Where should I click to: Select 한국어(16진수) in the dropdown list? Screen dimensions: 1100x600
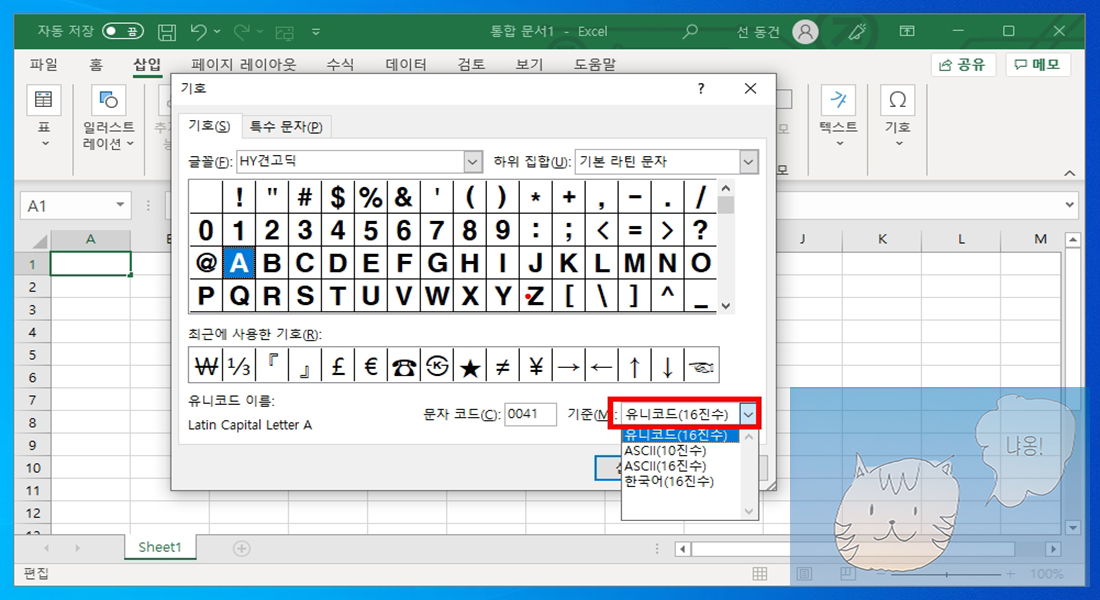point(680,481)
